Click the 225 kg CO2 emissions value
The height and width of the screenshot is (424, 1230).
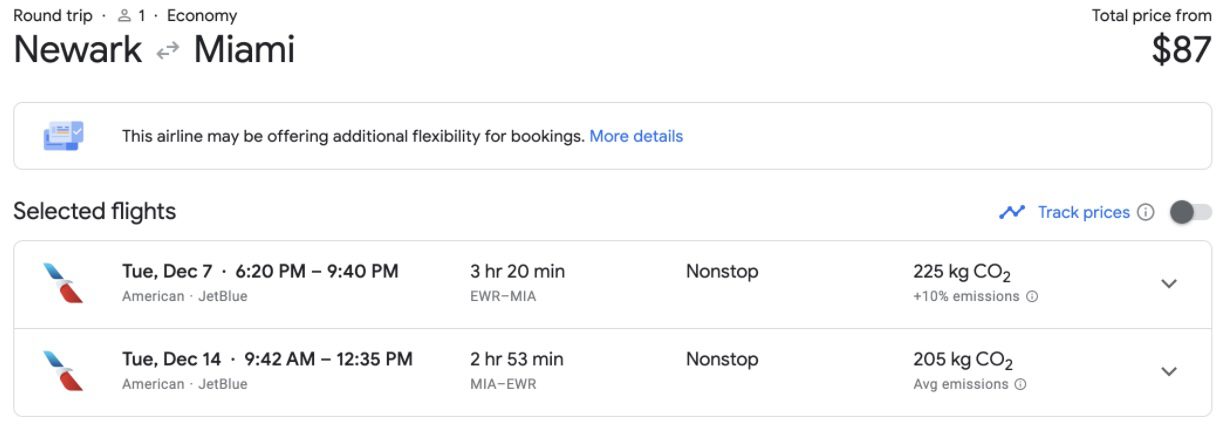[x=963, y=272]
